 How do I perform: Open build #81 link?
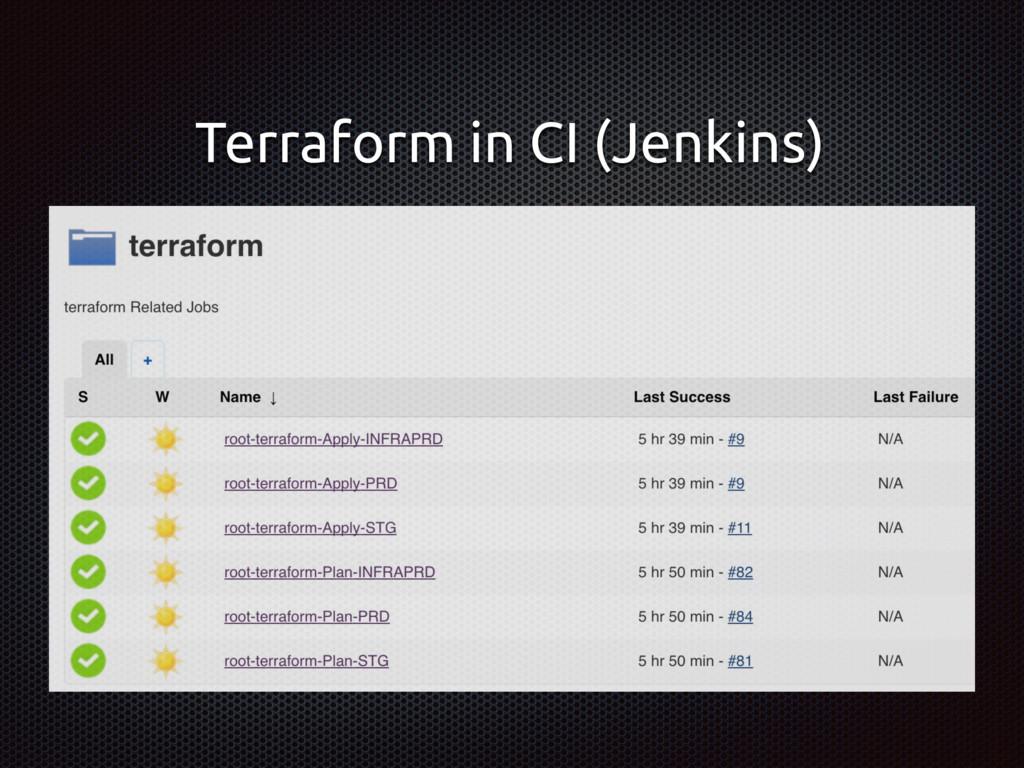pyautogui.click(x=740, y=661)
